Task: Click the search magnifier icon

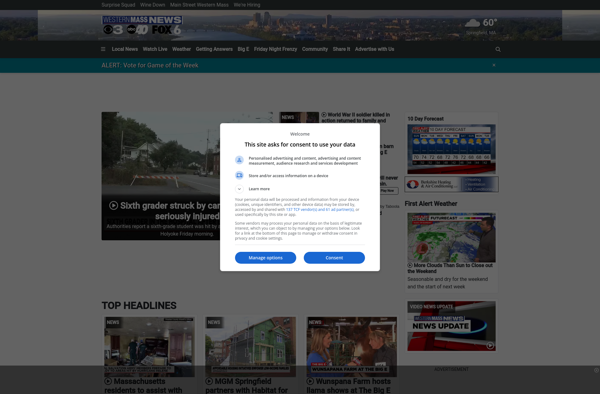Action: (498, 49)
